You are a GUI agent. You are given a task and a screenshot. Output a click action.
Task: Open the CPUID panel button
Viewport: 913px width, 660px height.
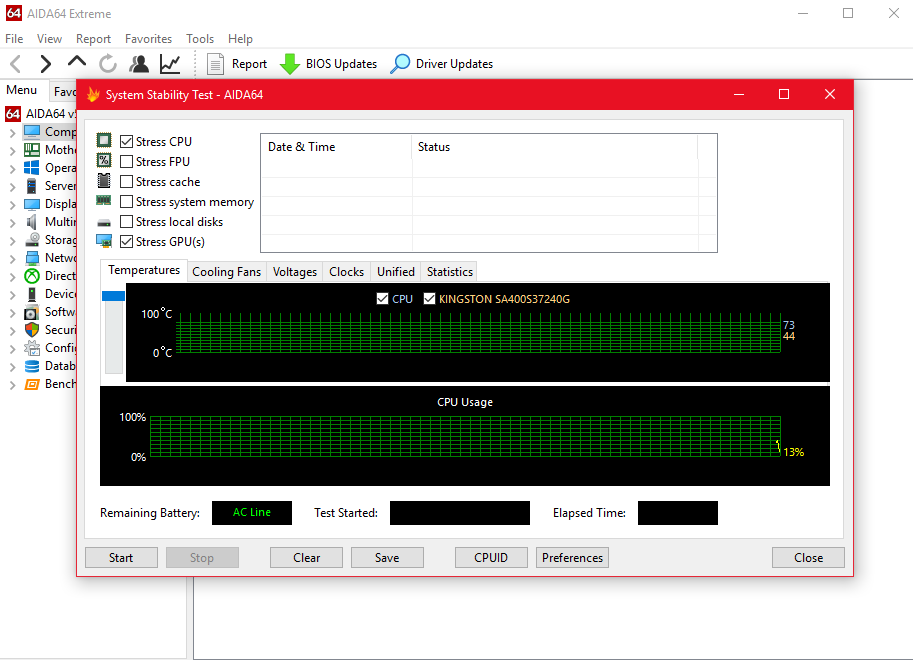491,557
